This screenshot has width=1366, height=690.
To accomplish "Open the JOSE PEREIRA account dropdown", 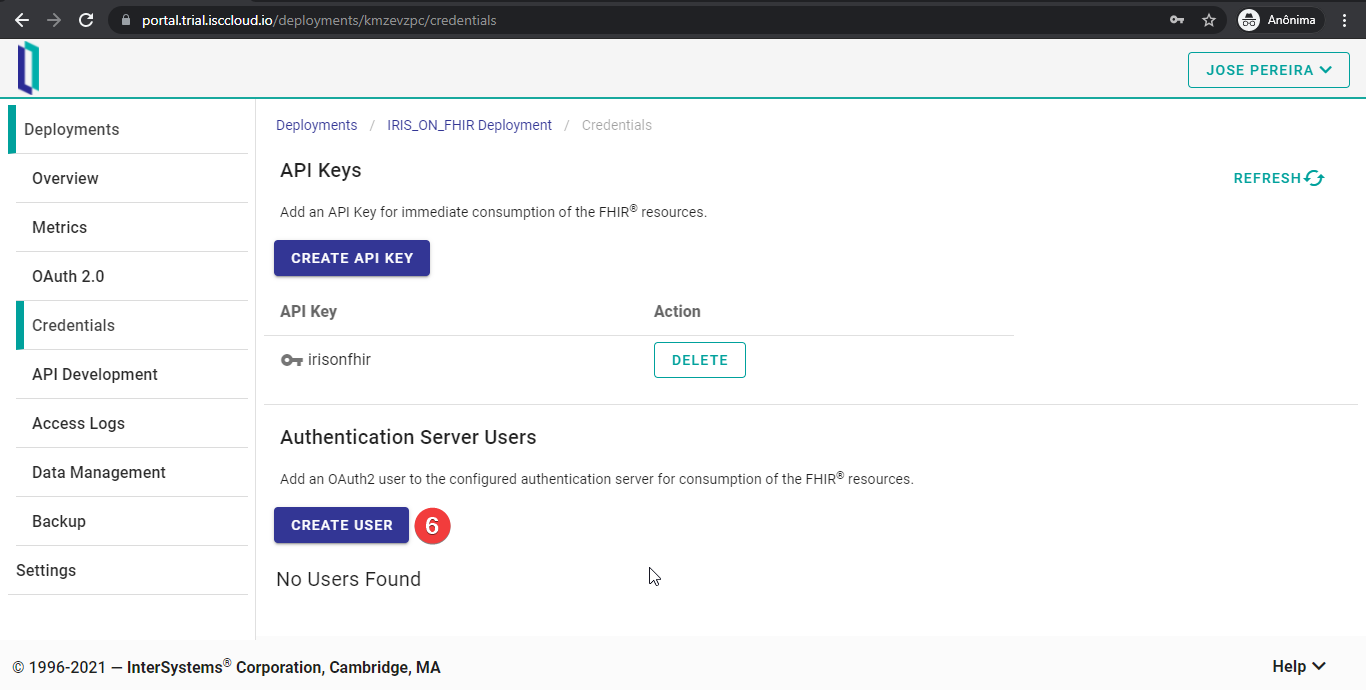I will click(x=1269, y=70).
